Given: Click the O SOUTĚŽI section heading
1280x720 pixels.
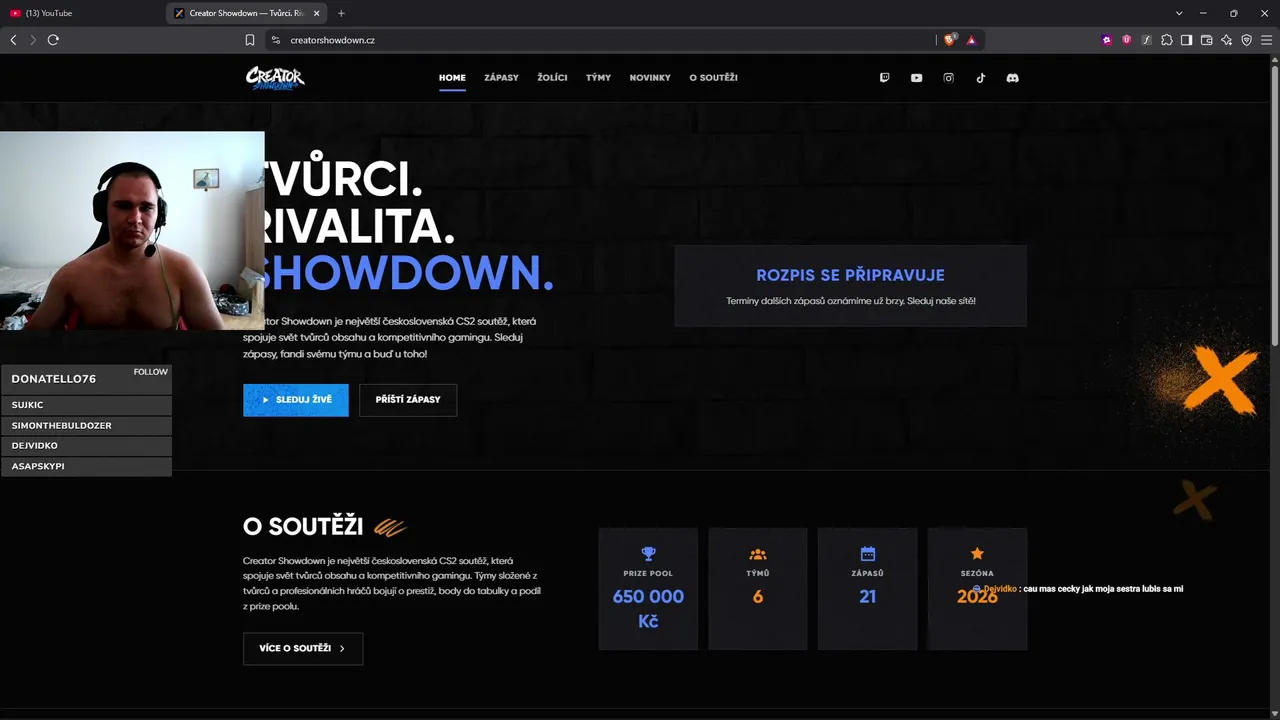Looking at the screenshot, I should point(303,526).
